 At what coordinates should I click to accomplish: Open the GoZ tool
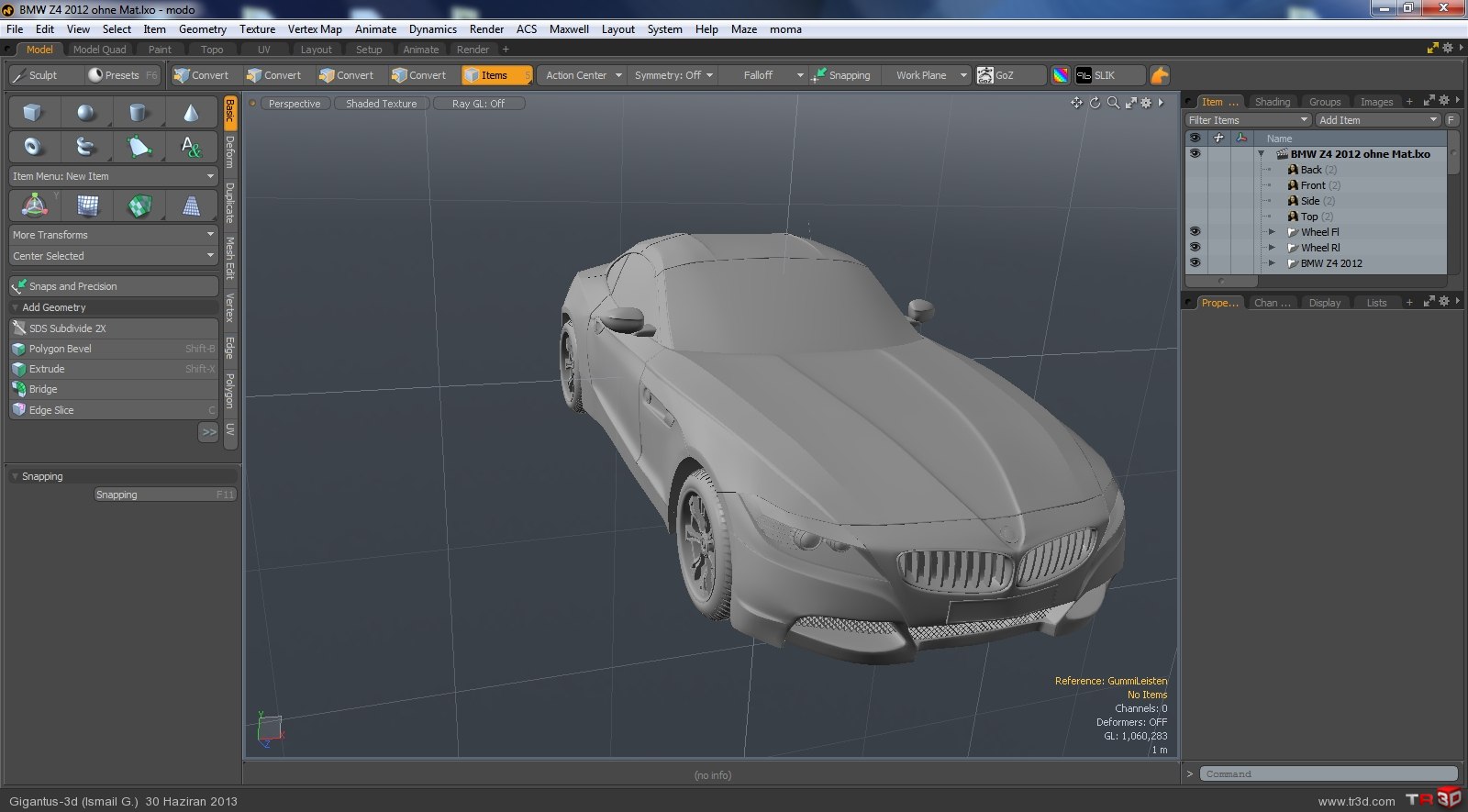[x=1009, y=75]
